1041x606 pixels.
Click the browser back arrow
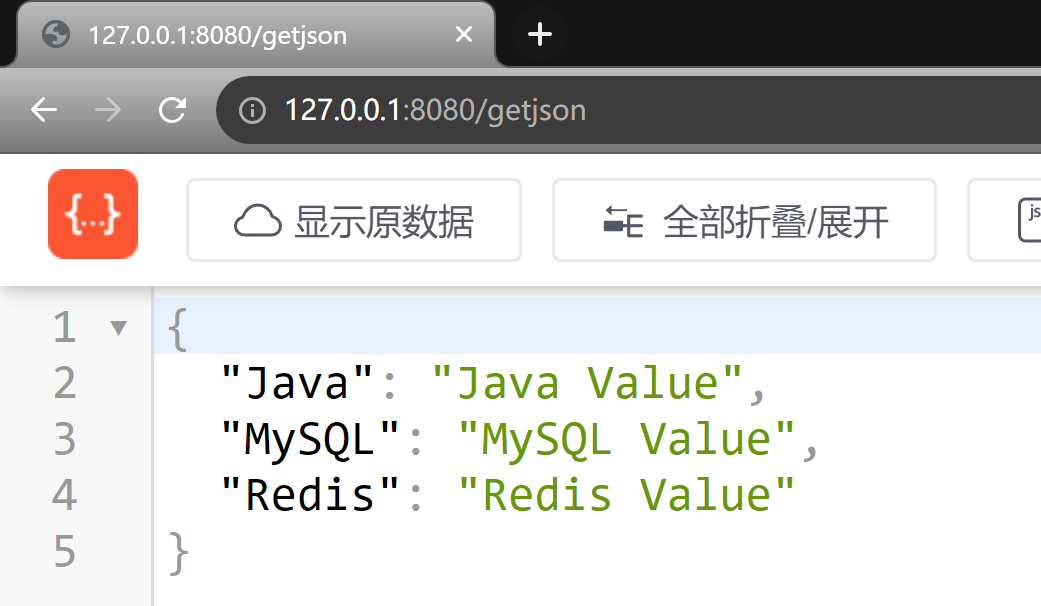pos(44,110)
